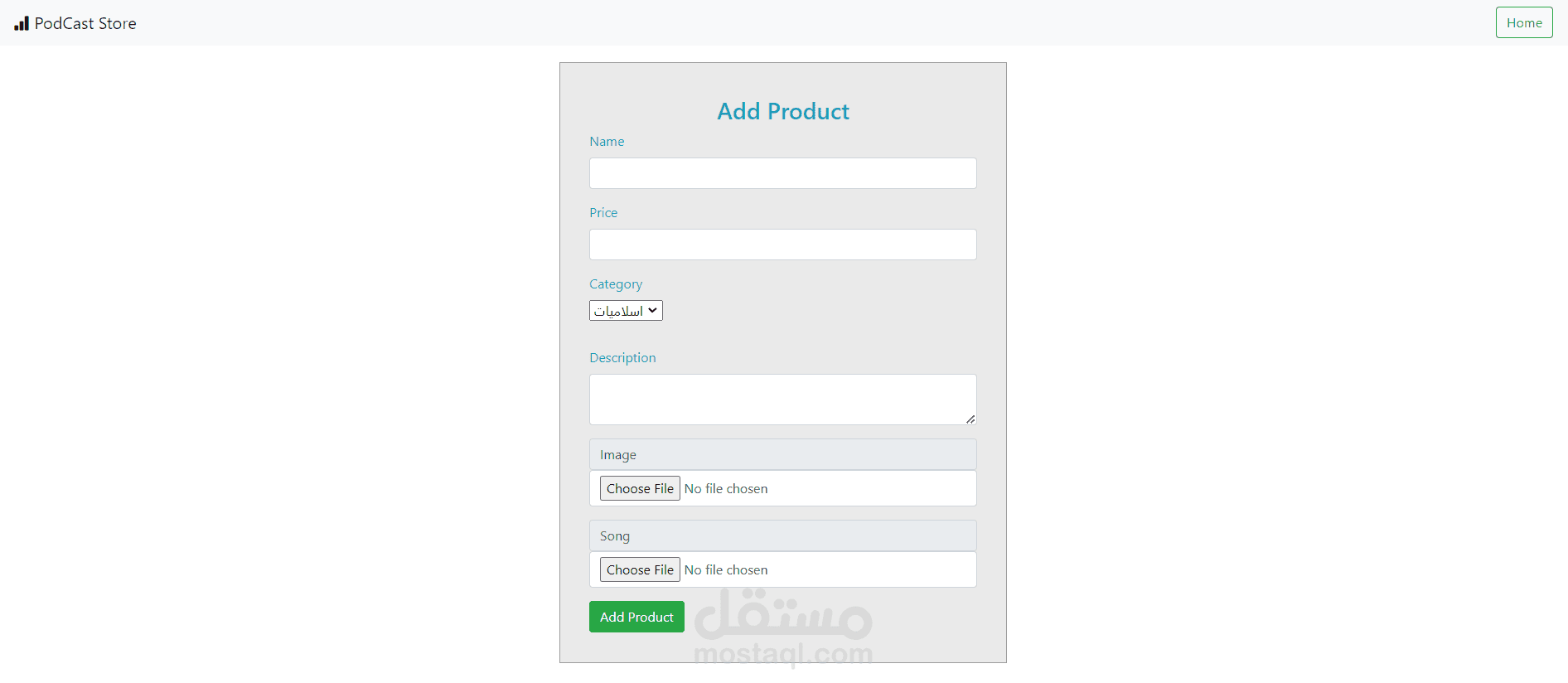Click the Image section header

[782, 455]
